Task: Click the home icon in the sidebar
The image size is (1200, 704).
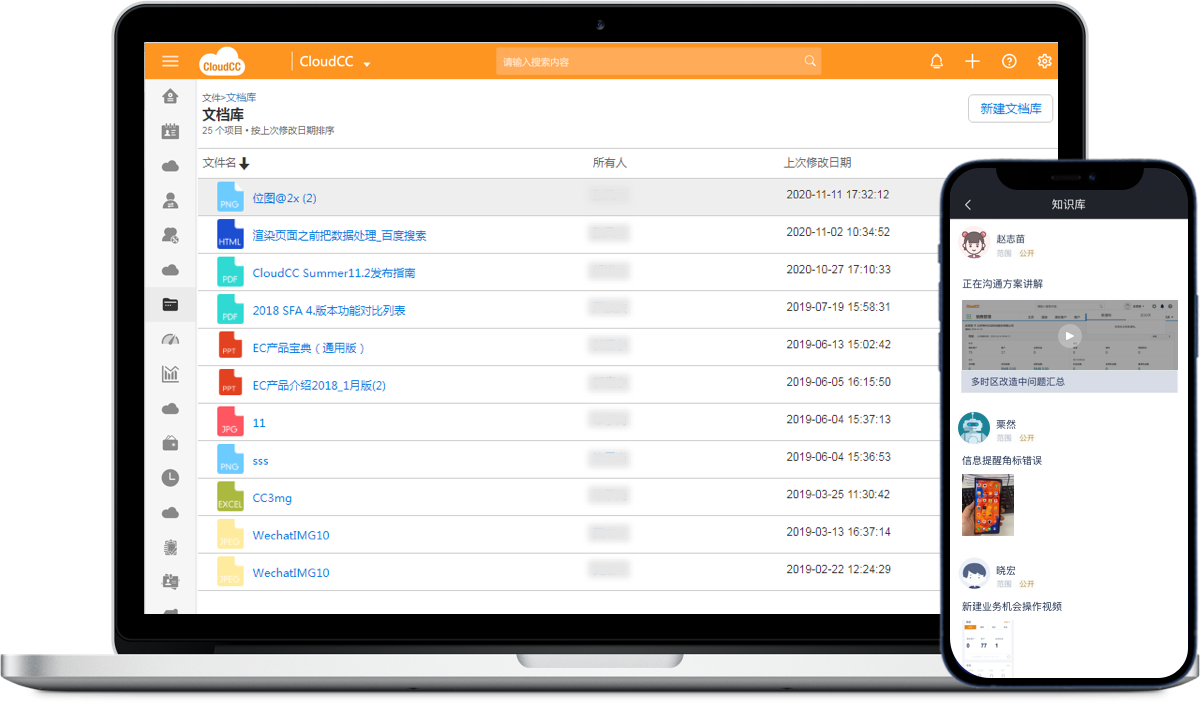Action: [x=170, y=96]
